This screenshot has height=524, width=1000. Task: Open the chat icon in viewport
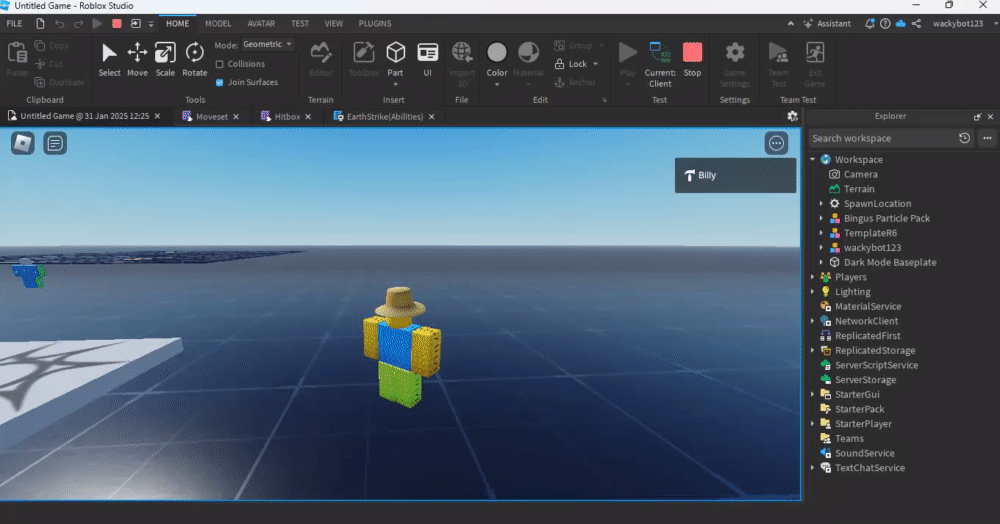(55, 143)
